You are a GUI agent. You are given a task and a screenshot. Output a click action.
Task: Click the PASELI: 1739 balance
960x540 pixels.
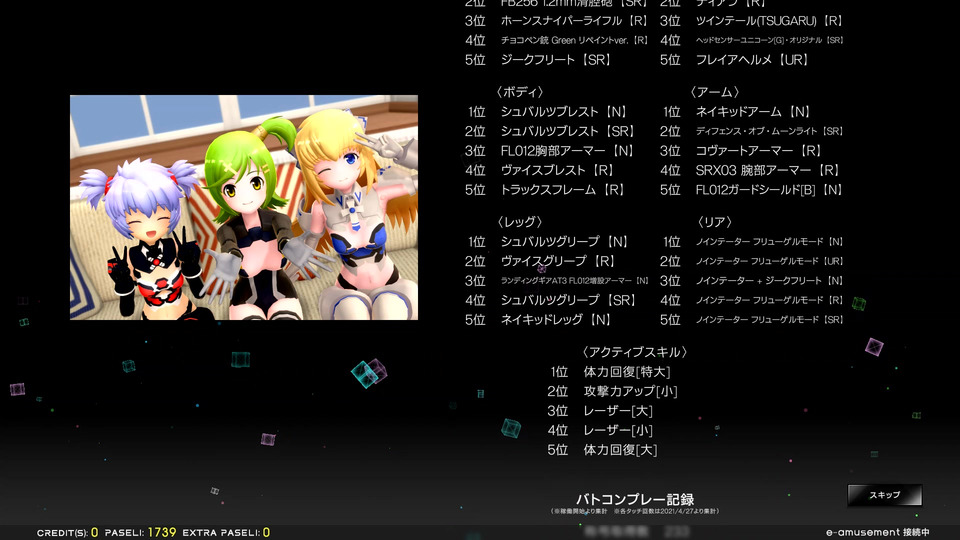click(x=140, y=533)
